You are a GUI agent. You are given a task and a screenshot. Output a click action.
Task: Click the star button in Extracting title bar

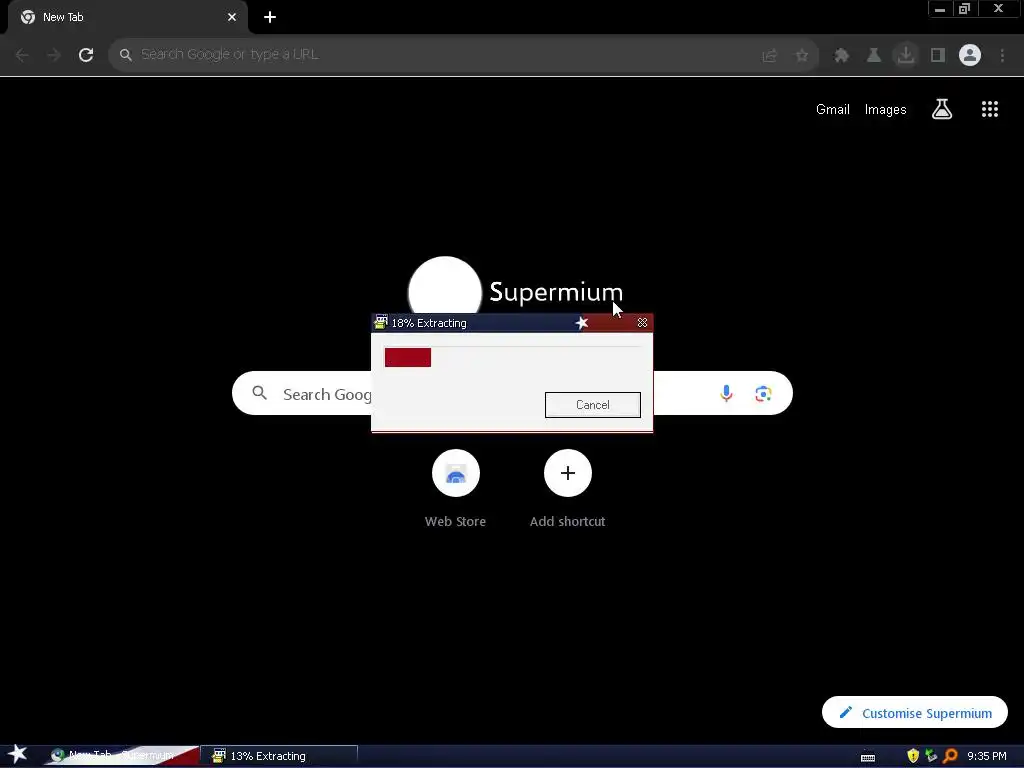[581, 323]
